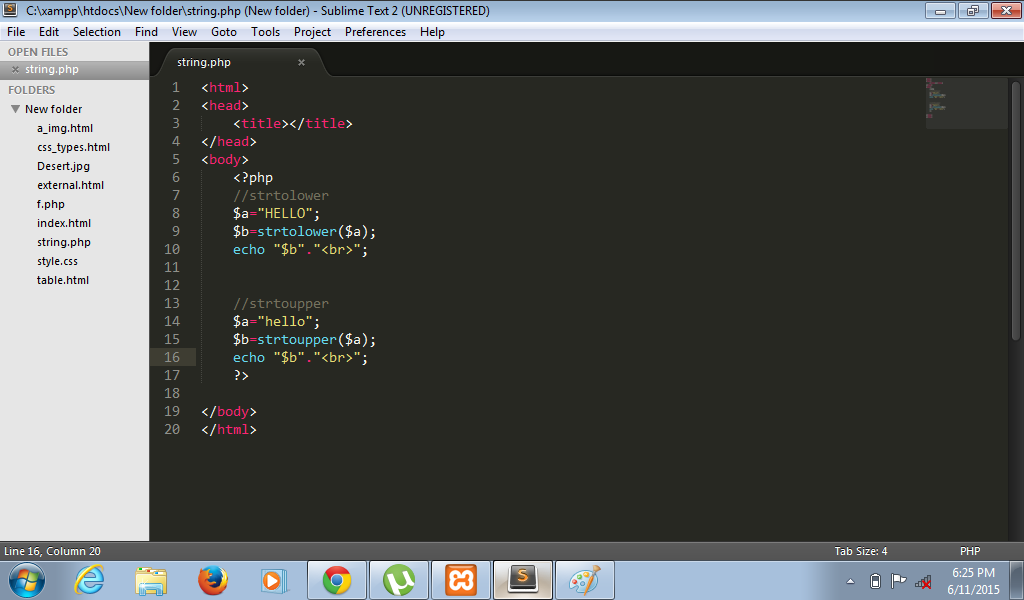Click the battery power tray icon
1024x600 pixels.
tap(875, 580)
